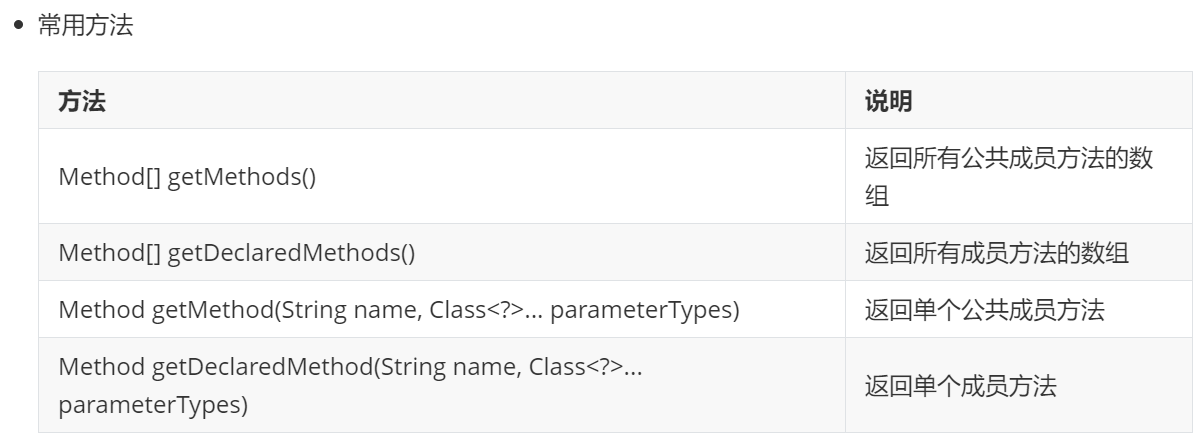
Task: Click the getMethod(String name, Class<?>...) cell
Action: tap(442, 309)
